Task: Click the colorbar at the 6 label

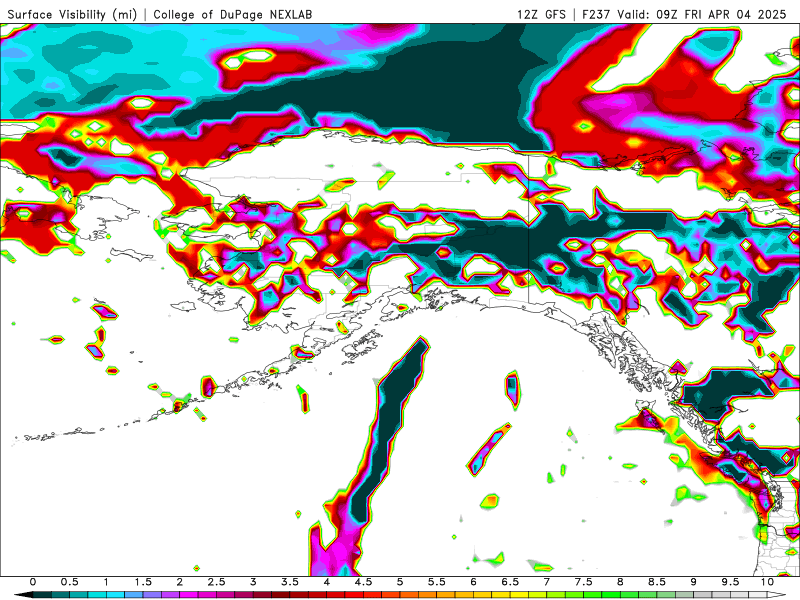Action: (473, 582)
